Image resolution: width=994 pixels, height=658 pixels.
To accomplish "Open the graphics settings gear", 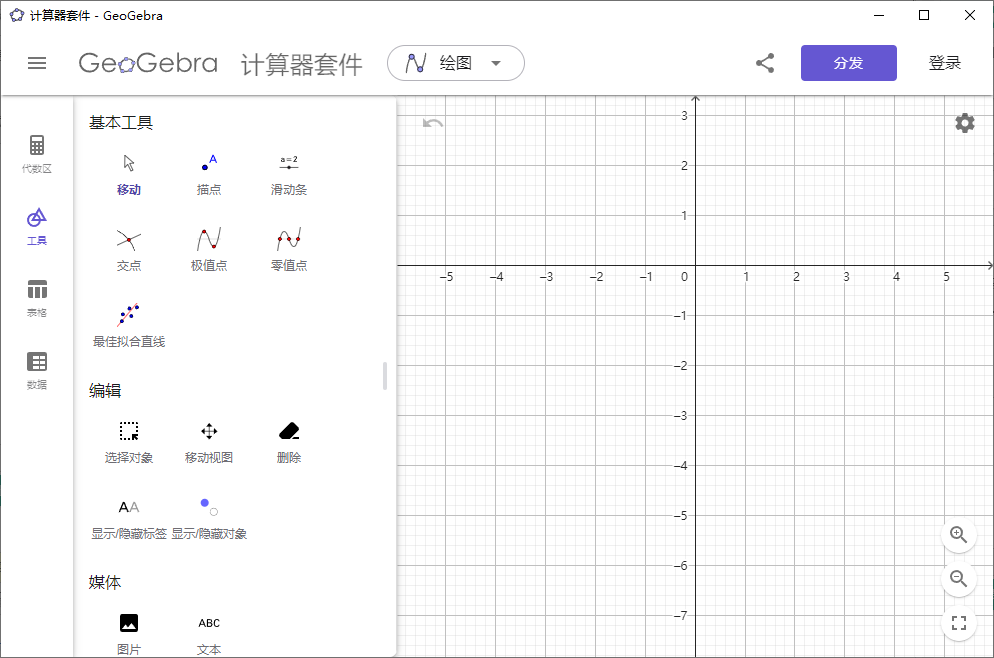I will tap(963, 122).
